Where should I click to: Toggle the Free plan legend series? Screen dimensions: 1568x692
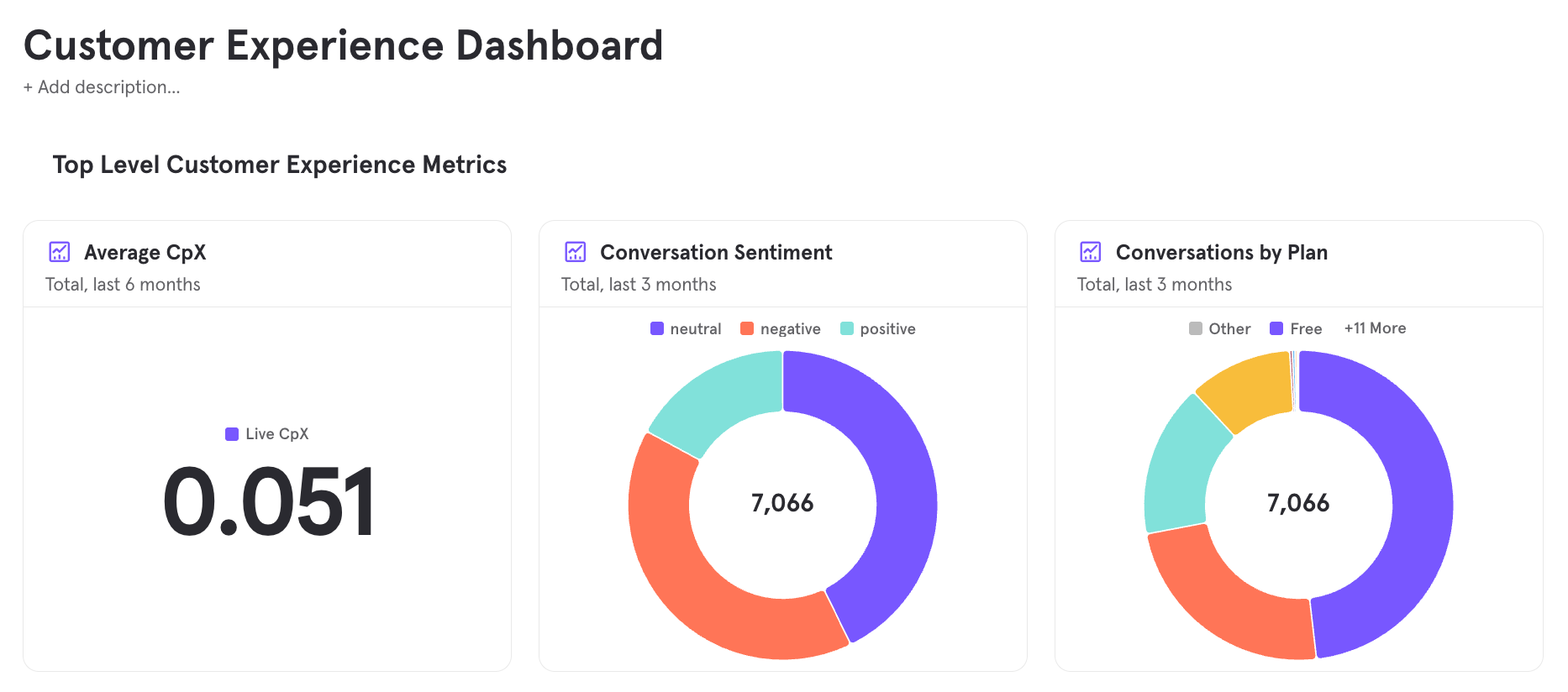[1297, 329]
